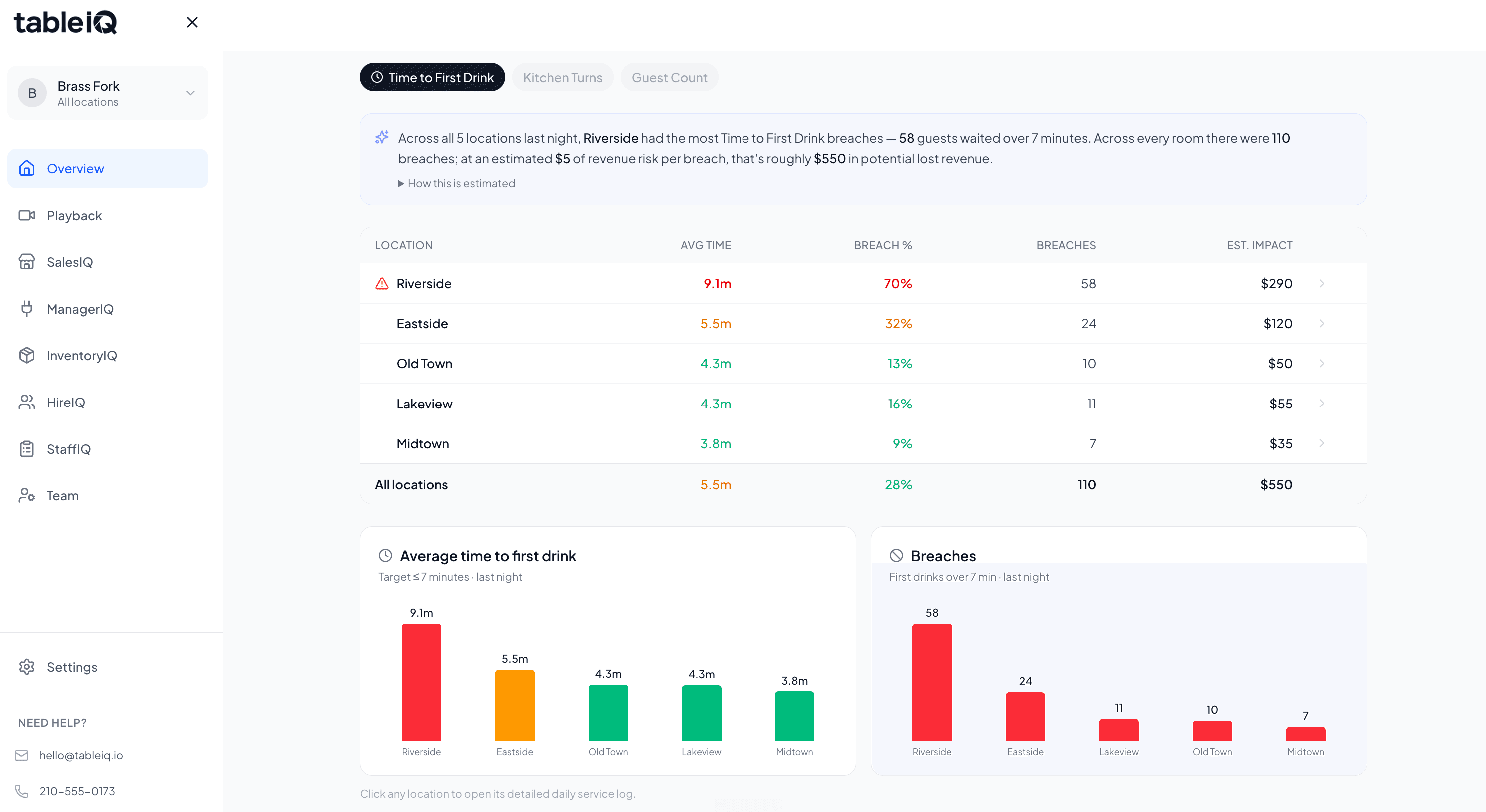
Task: Click the Midtown location name
Action: coord(423,443)
